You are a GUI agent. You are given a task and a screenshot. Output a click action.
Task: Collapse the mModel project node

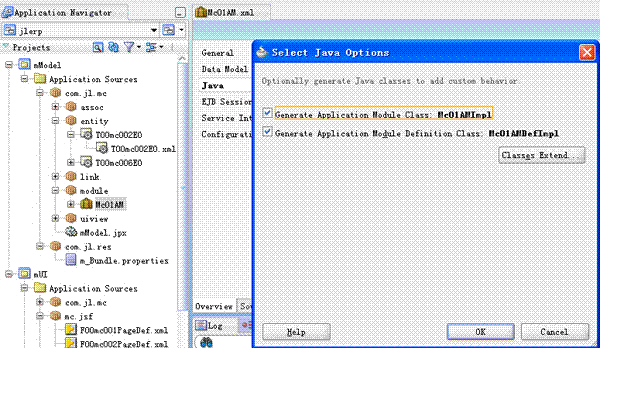tap(9, 64)
